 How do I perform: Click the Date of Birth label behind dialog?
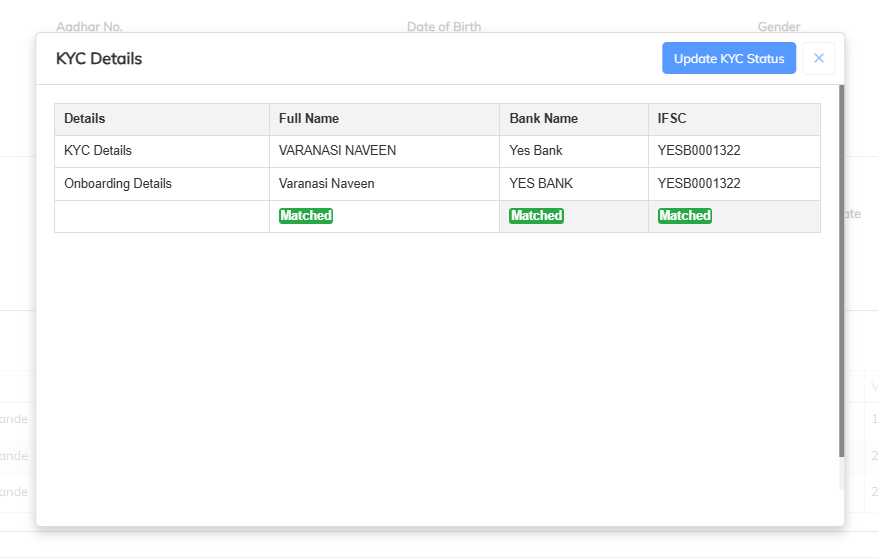[444, 27]
